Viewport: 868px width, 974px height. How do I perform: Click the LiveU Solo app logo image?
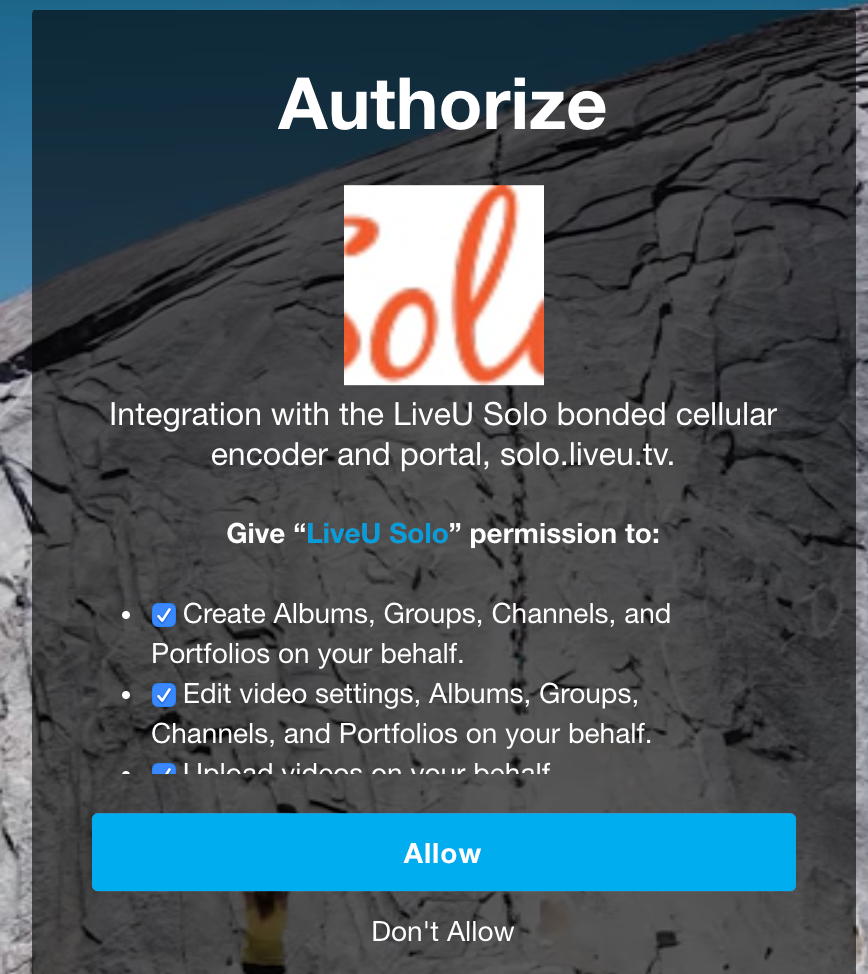pos(444,285)
